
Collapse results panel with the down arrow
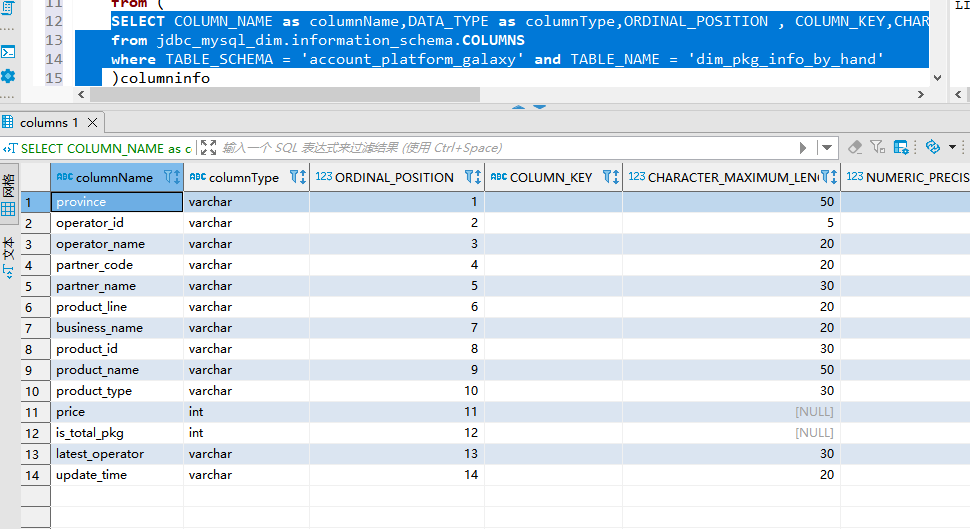coord(539,107)
